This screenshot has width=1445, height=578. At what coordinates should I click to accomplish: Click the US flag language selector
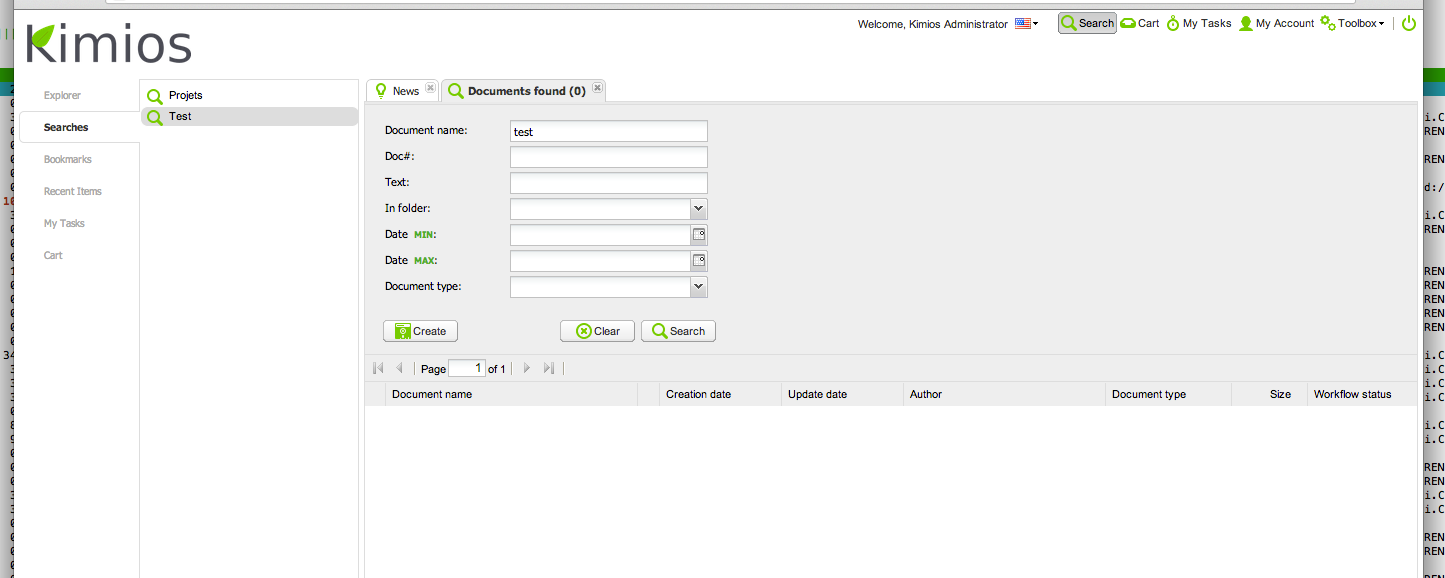(x=1022, y=22)
